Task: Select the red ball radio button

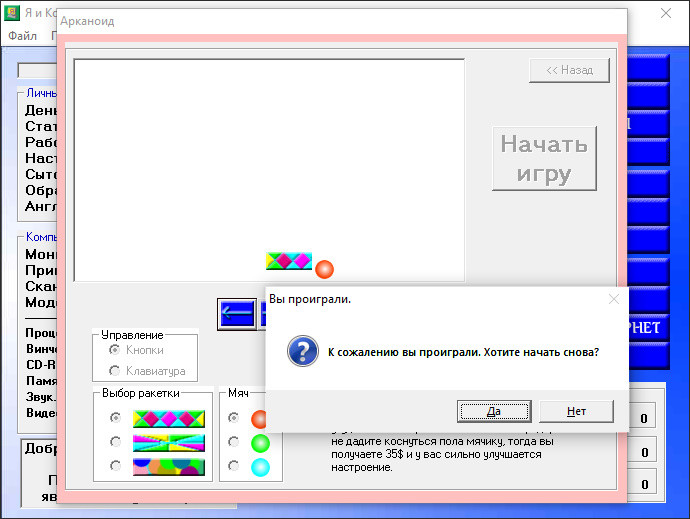Action: click(234, 417)
